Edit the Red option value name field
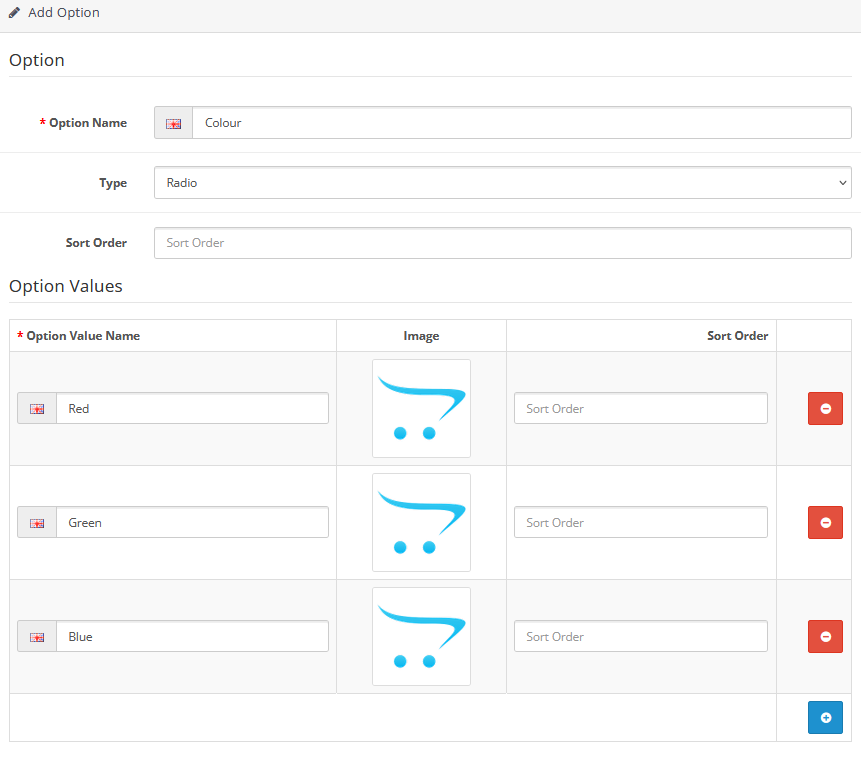The width and height of the screenshot is (861, 763). point(192,408)
